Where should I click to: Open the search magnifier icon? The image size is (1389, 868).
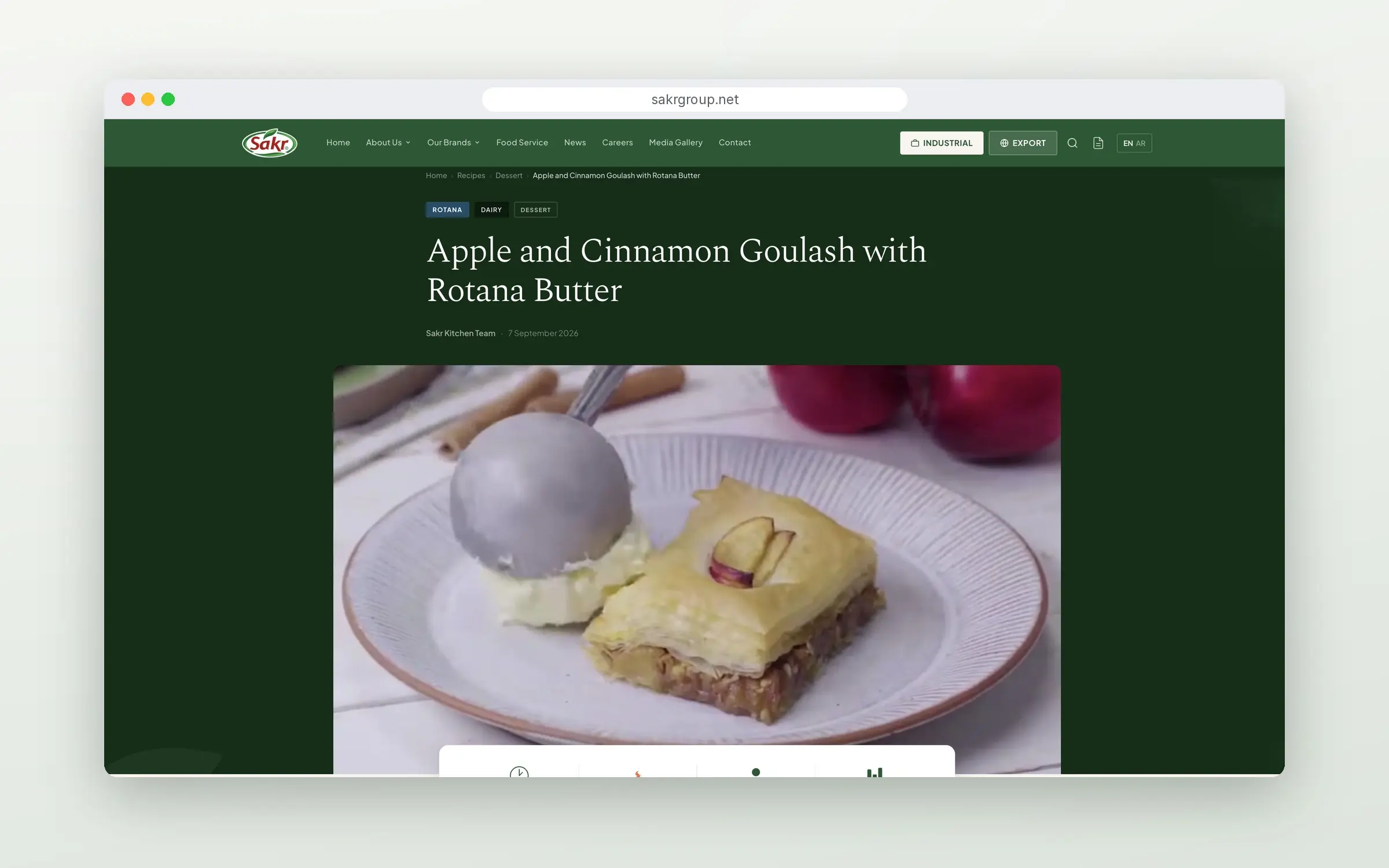tap(1072, 143)
